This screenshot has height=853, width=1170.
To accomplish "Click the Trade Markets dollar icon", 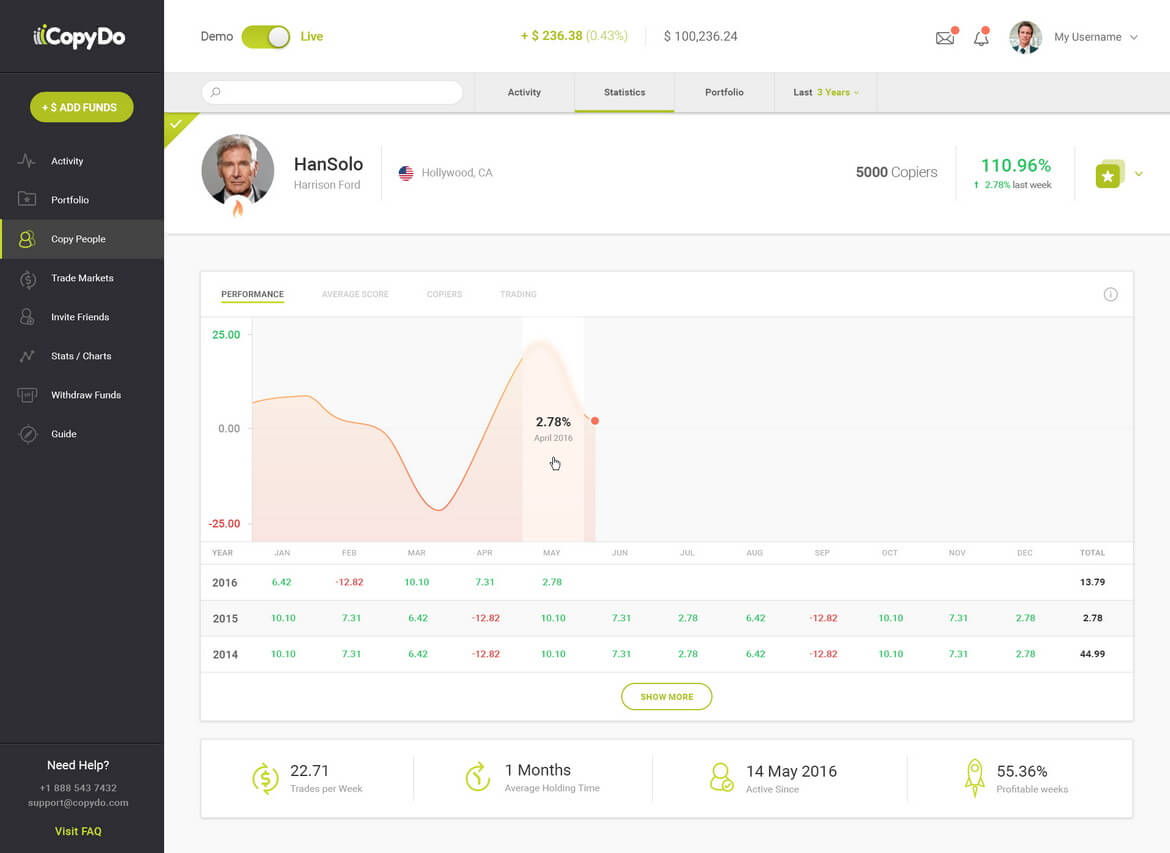I will point(28,278).
